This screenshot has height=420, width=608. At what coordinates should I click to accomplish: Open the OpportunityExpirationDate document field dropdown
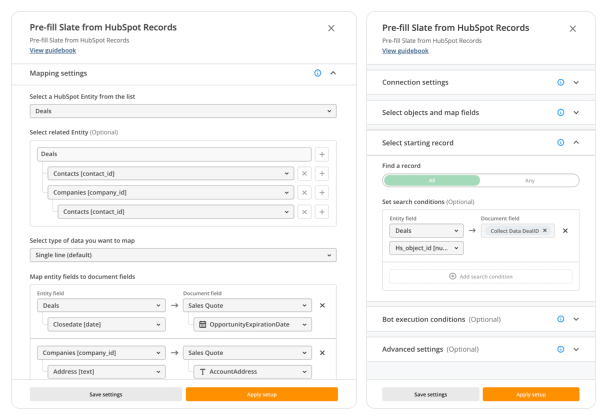[252, 325]
